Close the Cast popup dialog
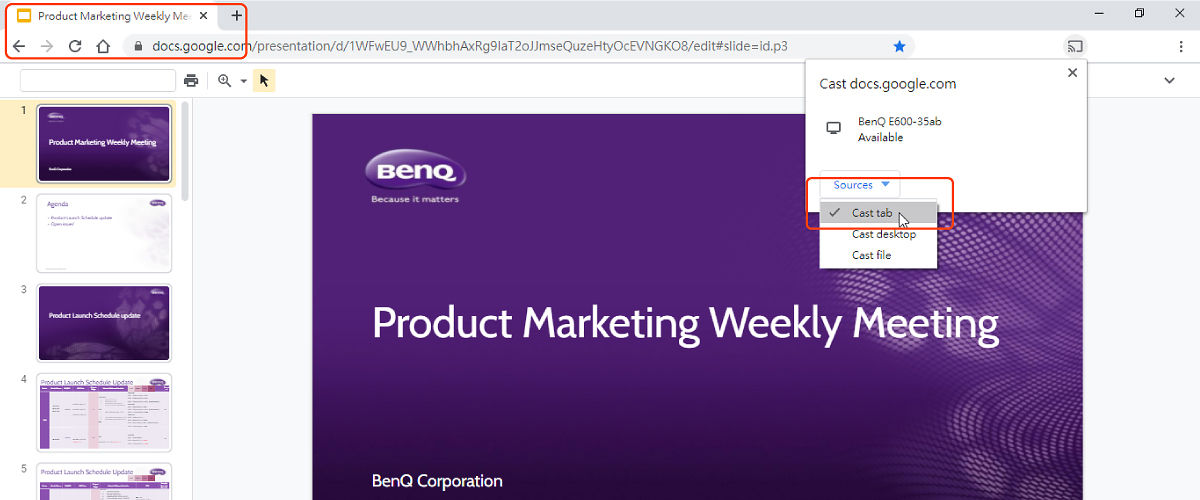This screenshot has height=500, width=1200. tap(1072, 73)
